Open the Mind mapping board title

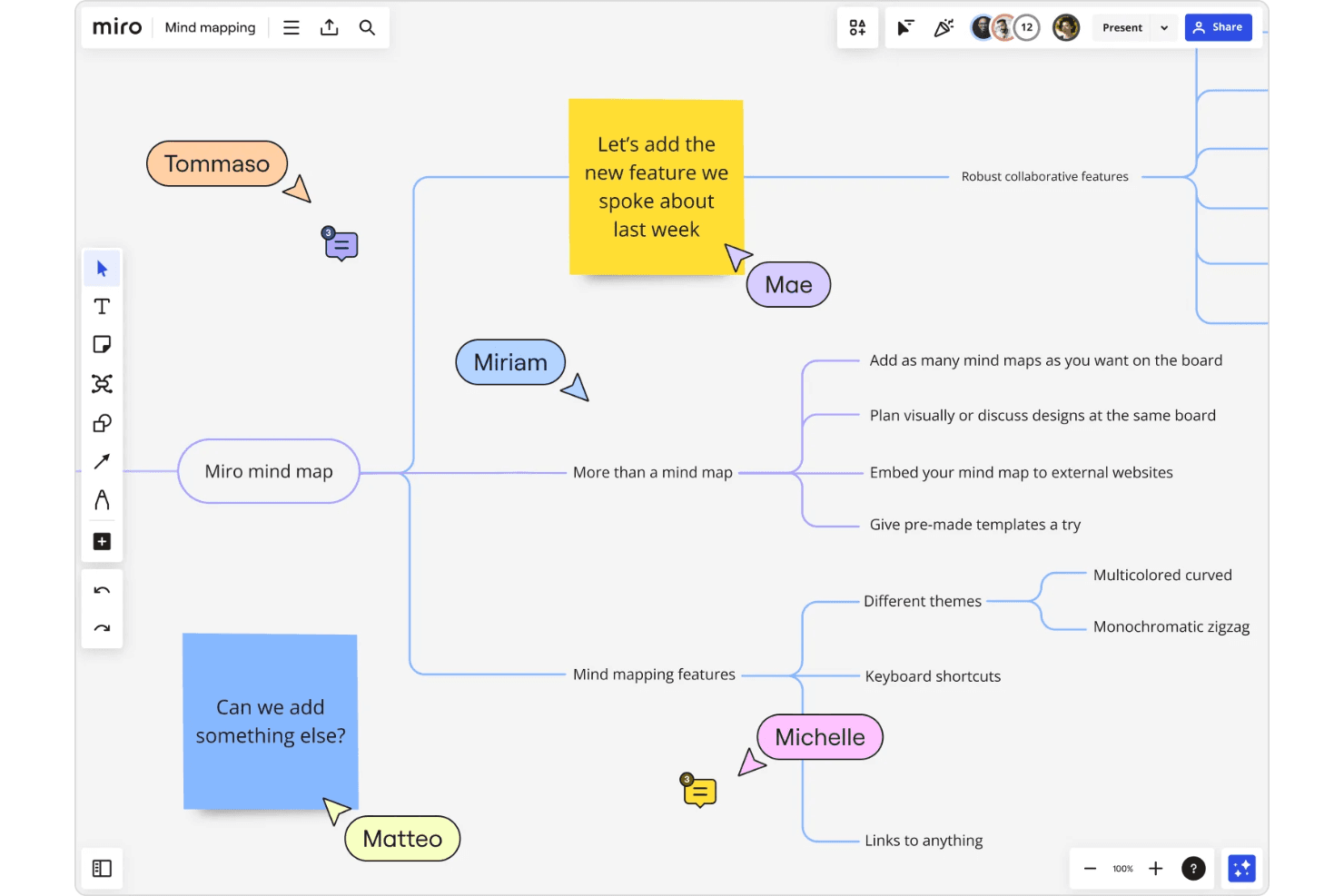coord(211,27)
